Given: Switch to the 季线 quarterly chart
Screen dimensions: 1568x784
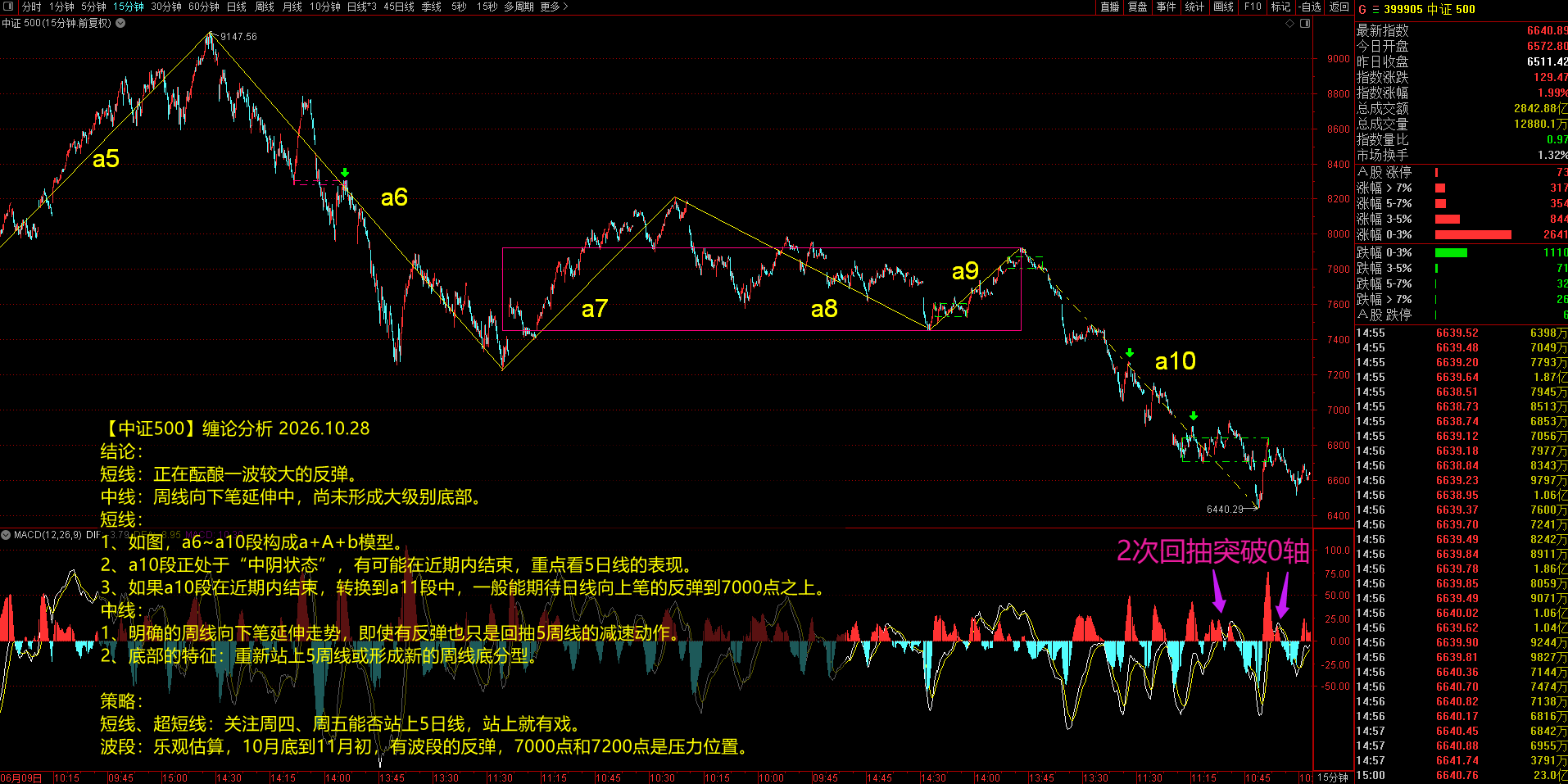Looking at the screenshot, I should [x=432, y=7].
